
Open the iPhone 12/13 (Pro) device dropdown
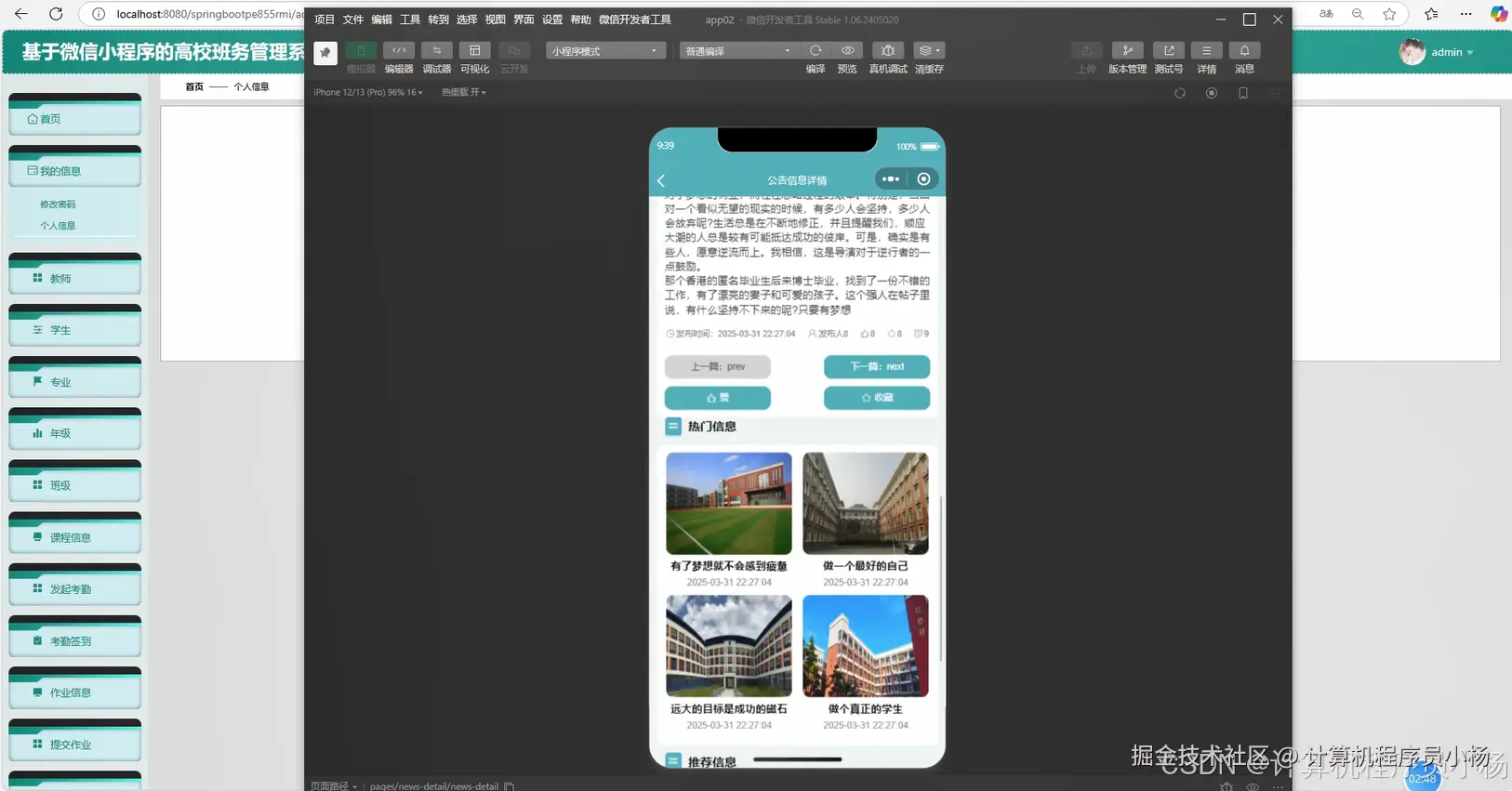(x=368, y=92)
